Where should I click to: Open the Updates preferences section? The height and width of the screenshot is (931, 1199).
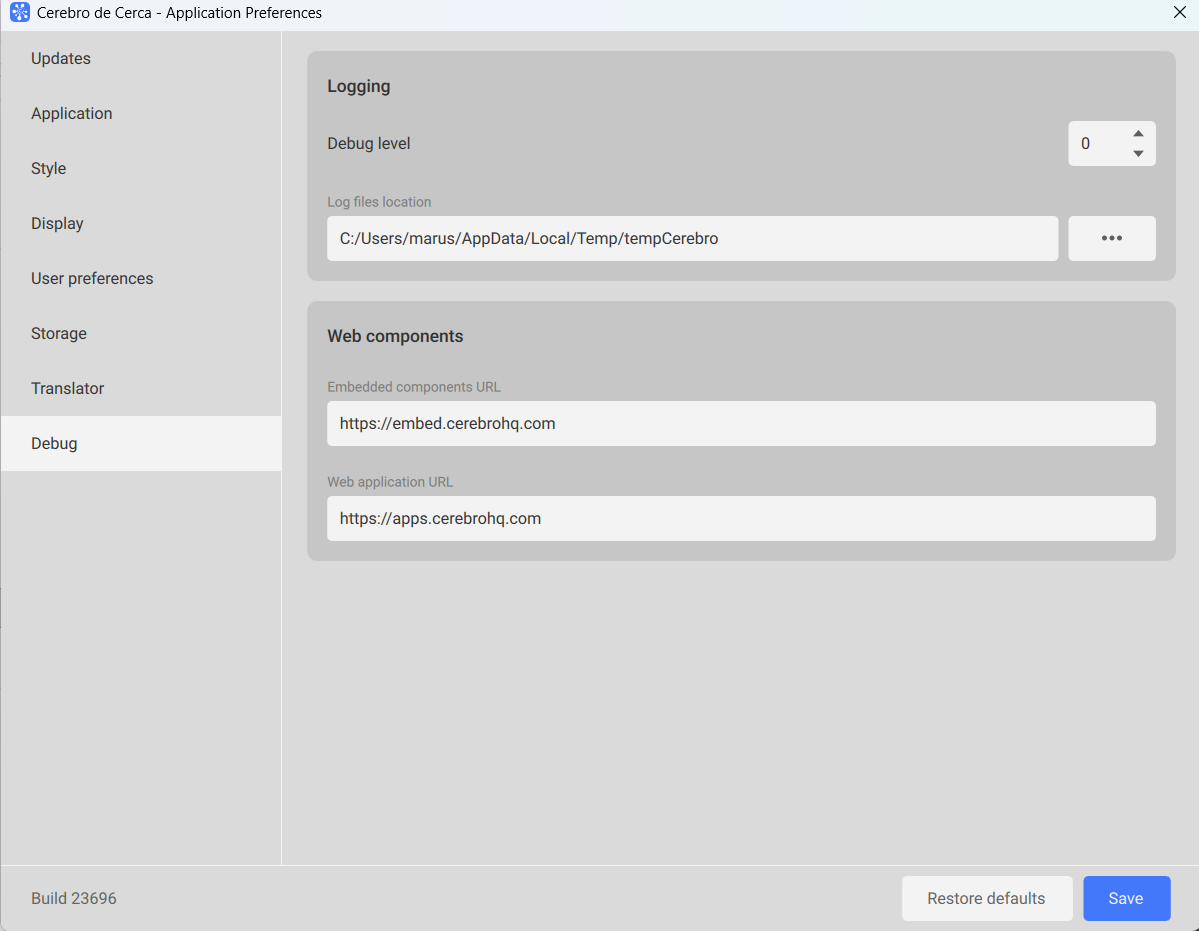click(61, 58)
